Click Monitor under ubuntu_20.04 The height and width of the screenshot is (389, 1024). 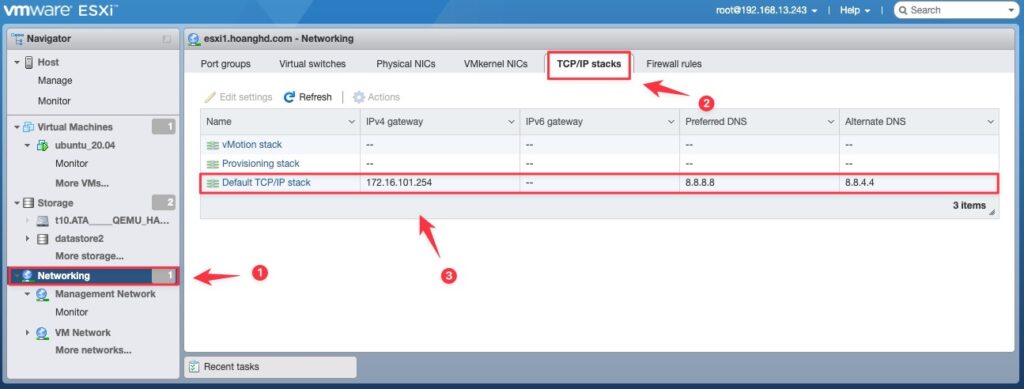pos(72,164)
